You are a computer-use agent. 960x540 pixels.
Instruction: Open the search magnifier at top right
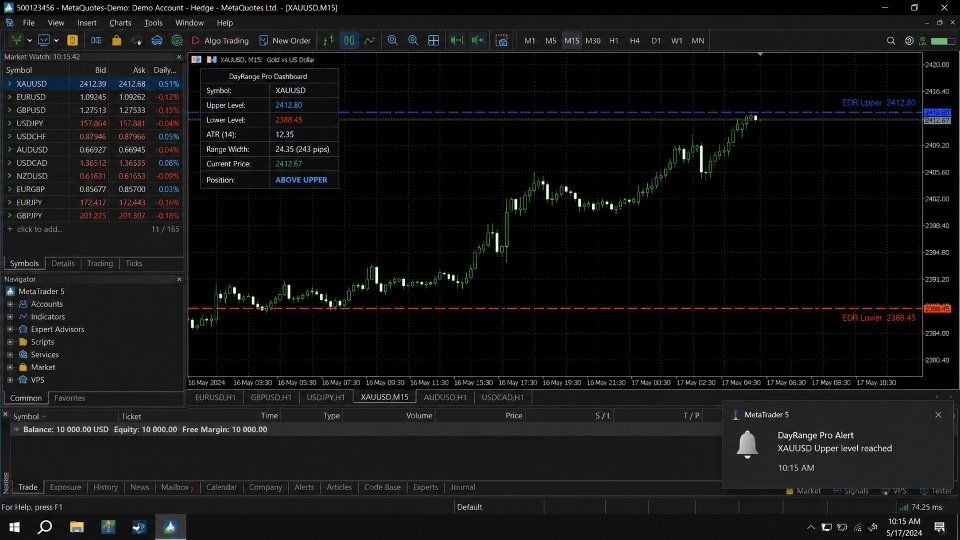(891, 40)
